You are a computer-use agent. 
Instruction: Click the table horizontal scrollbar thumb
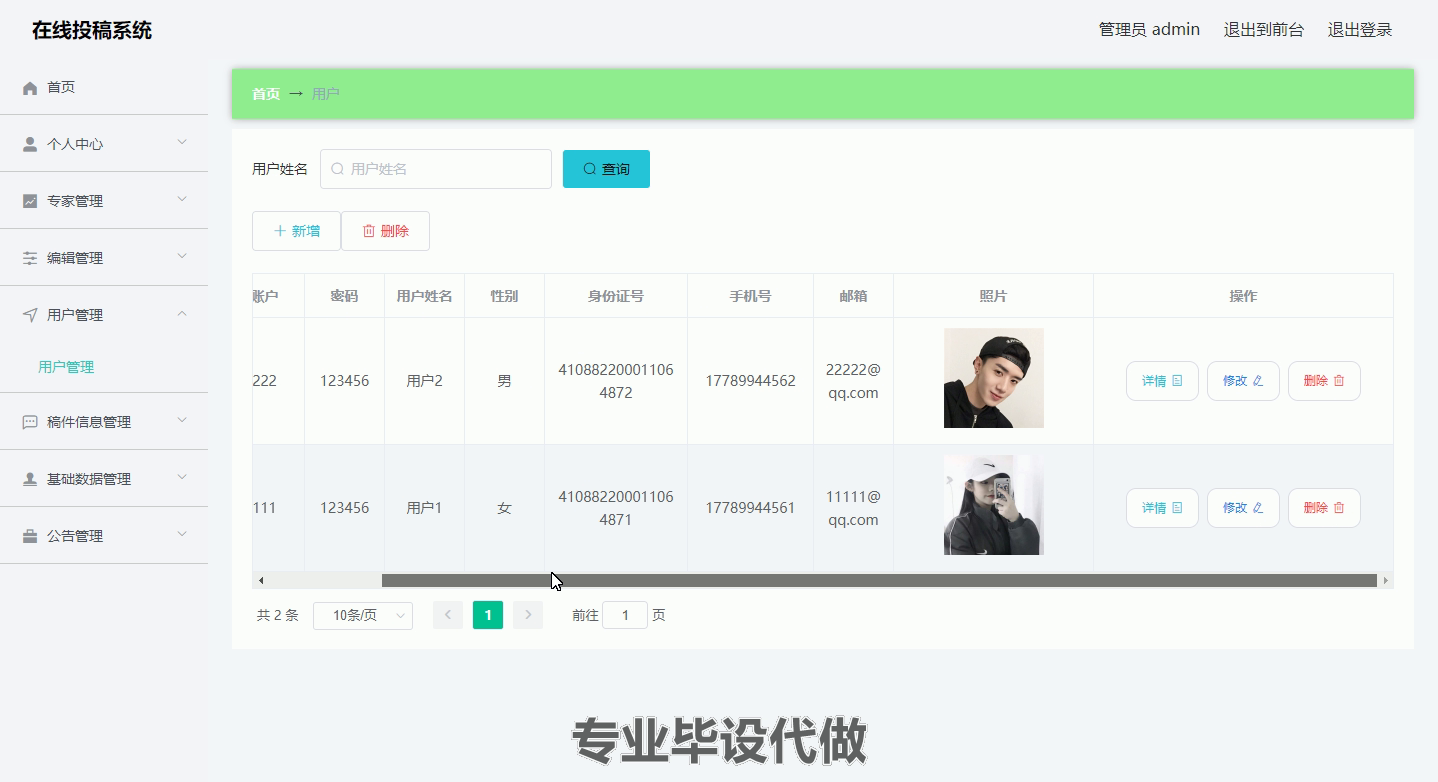(x=879, y=580)
